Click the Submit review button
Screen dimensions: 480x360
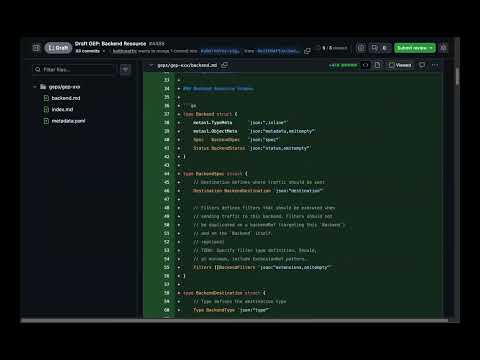[x=415, y=48]
